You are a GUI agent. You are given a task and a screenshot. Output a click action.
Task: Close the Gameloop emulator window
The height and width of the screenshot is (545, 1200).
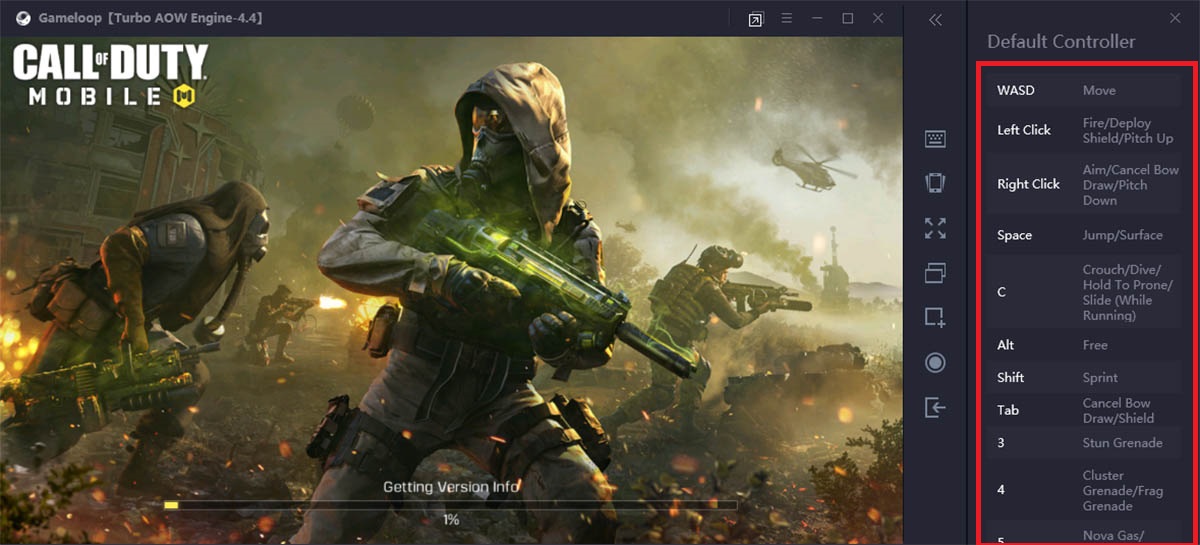click(878, 18)
